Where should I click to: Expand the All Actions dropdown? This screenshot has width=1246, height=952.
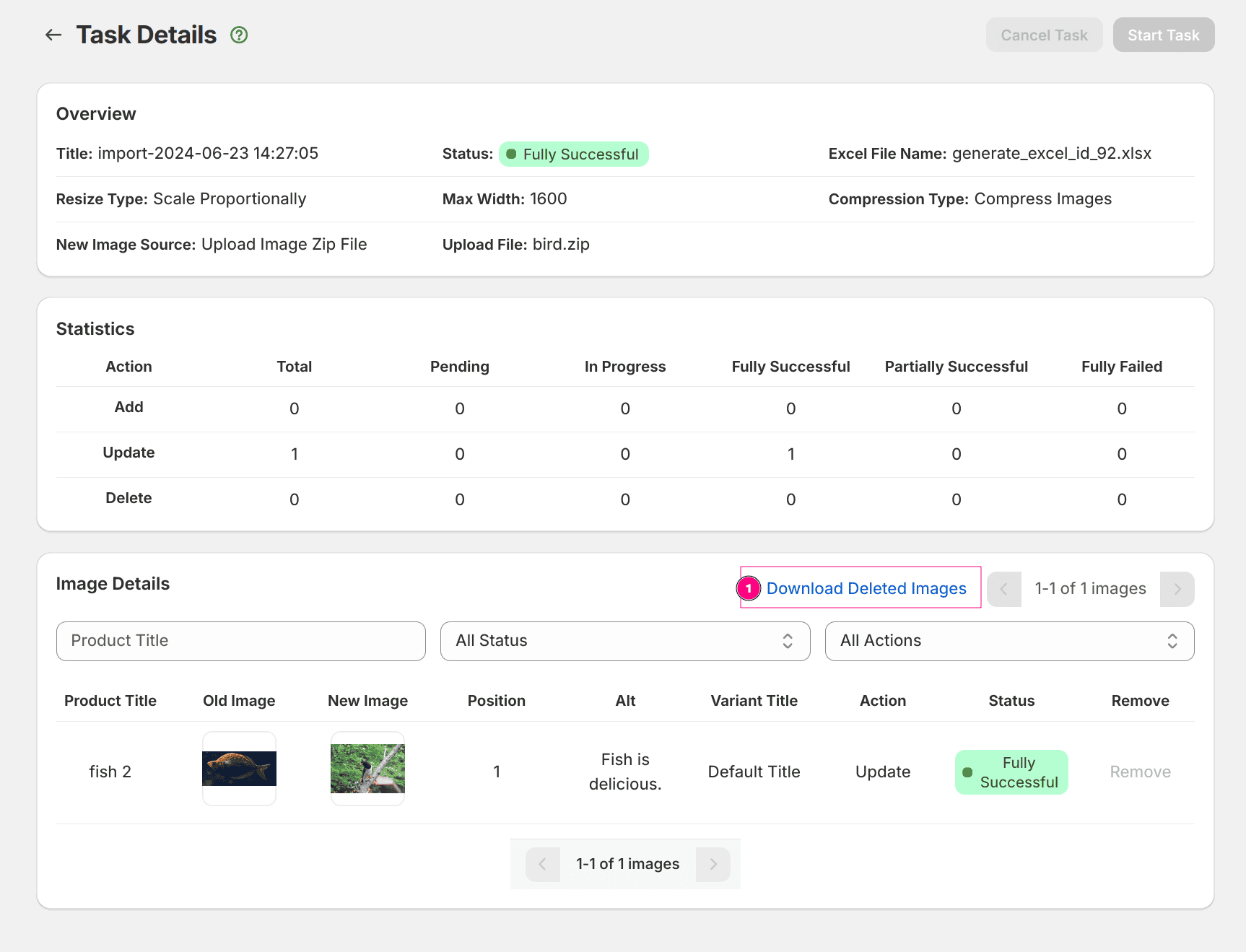1009,641
